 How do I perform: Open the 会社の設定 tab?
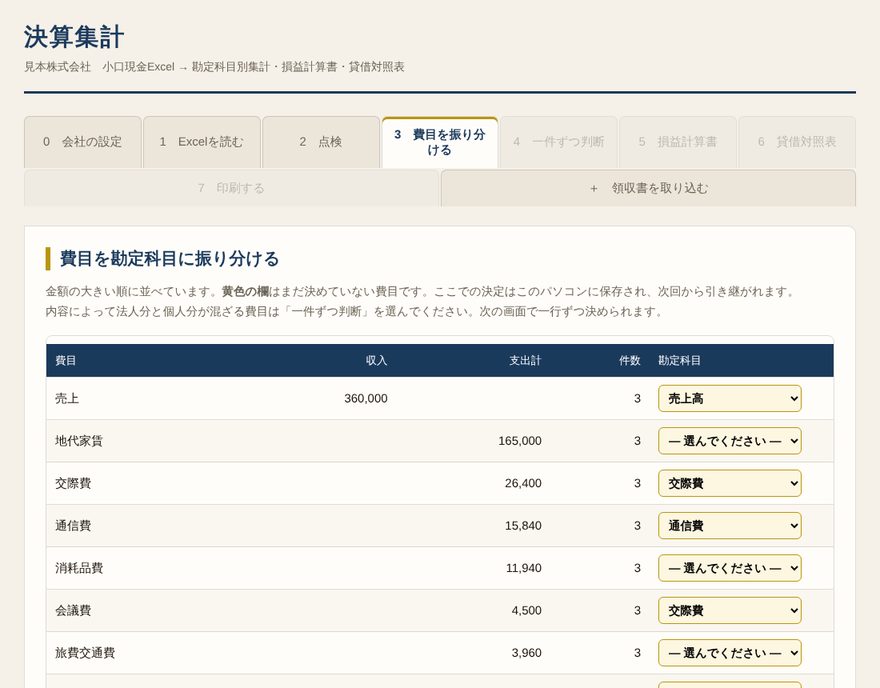pyautogui.click(x=82, y=142)
